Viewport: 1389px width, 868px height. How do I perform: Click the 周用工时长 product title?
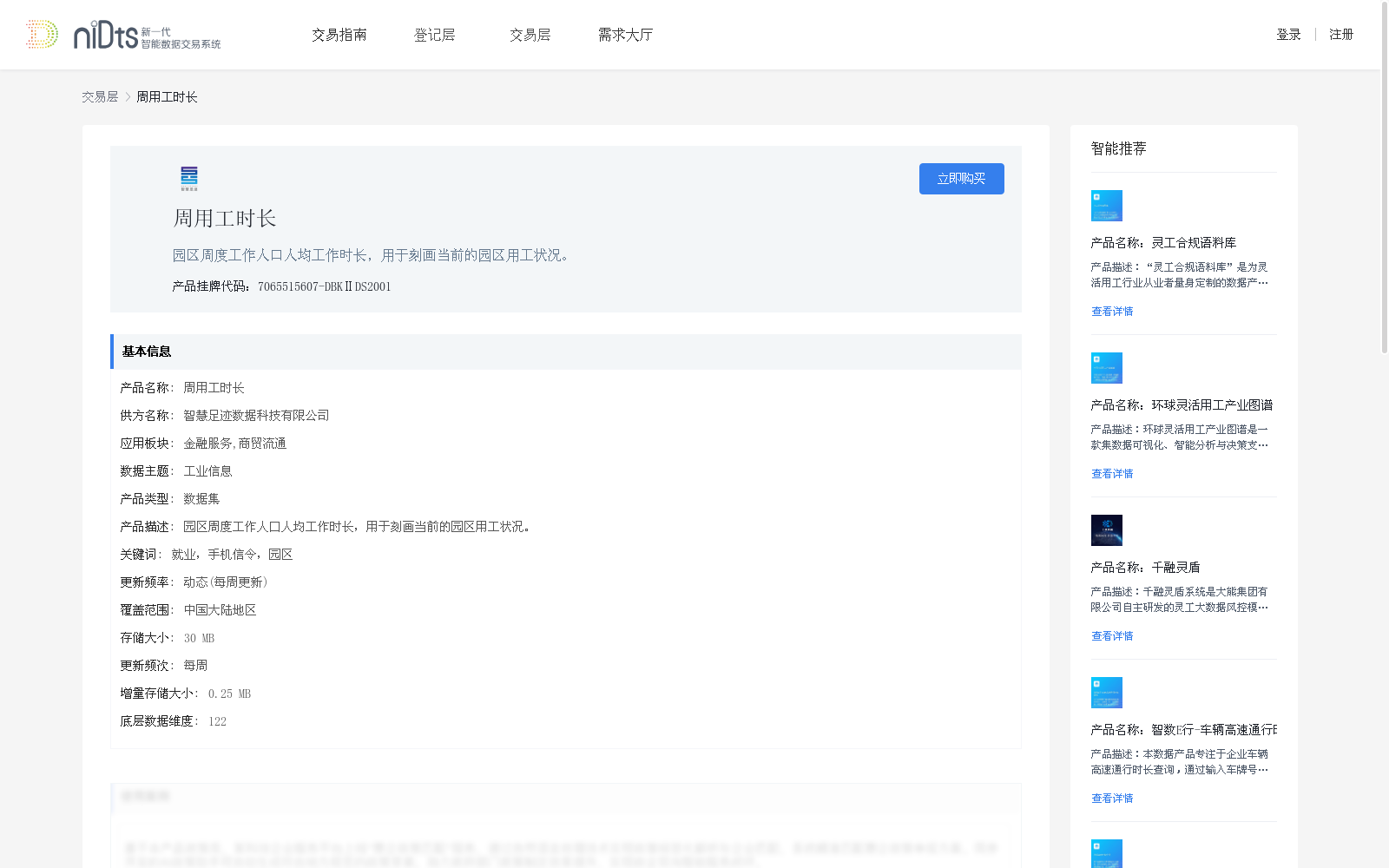(225, 219)
